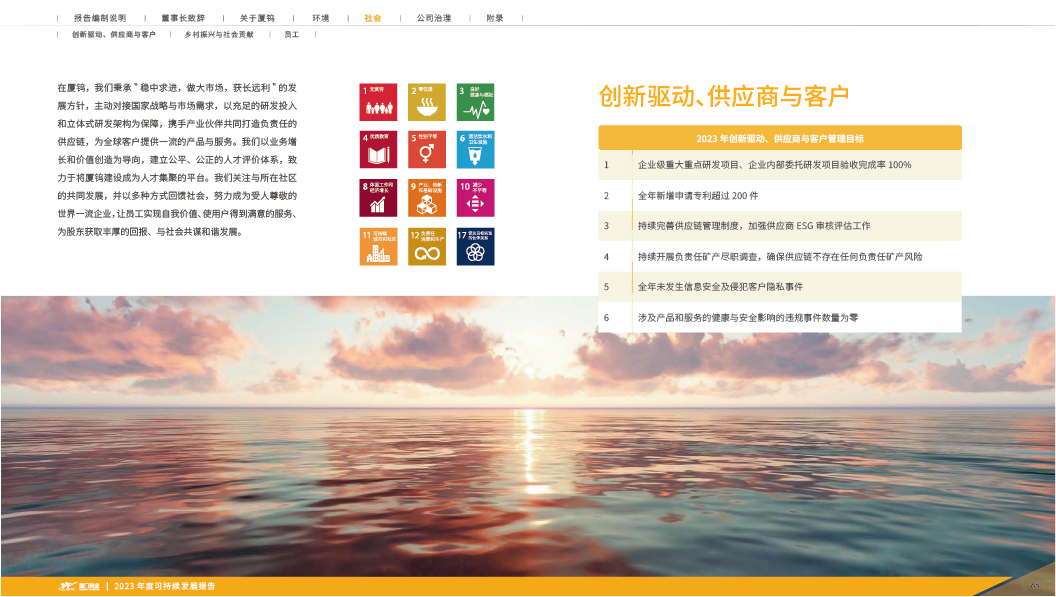Screen dimensions: 1056x597
Task: Open the SDG 4 Quality Education book icon
Action: pyautogui.click(x=378, y=150)
